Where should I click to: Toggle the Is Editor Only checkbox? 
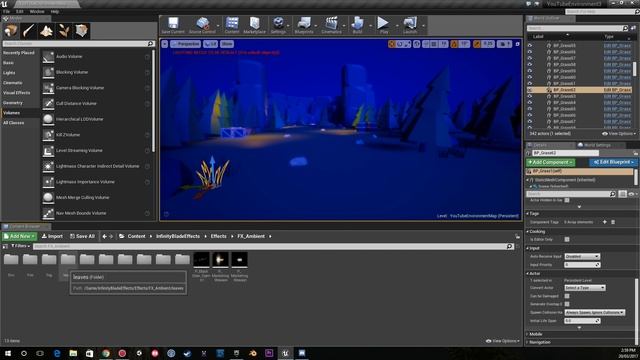[567, 240]
